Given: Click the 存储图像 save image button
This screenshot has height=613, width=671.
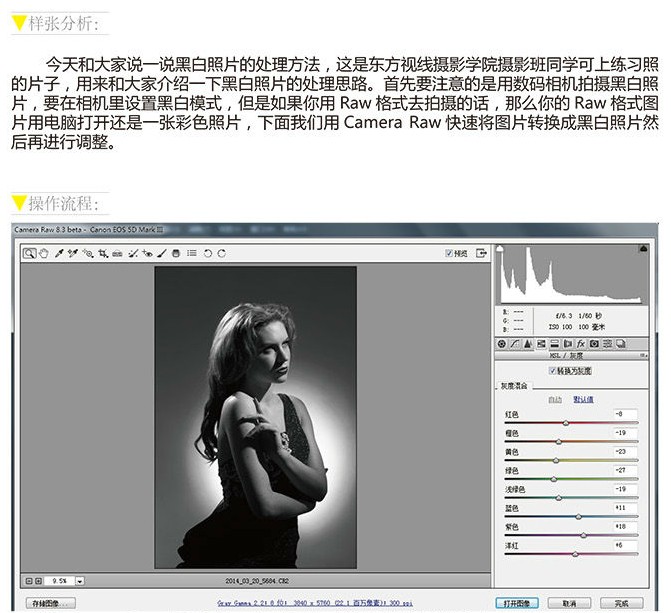Looking at the screenshot, I should 51,603.
